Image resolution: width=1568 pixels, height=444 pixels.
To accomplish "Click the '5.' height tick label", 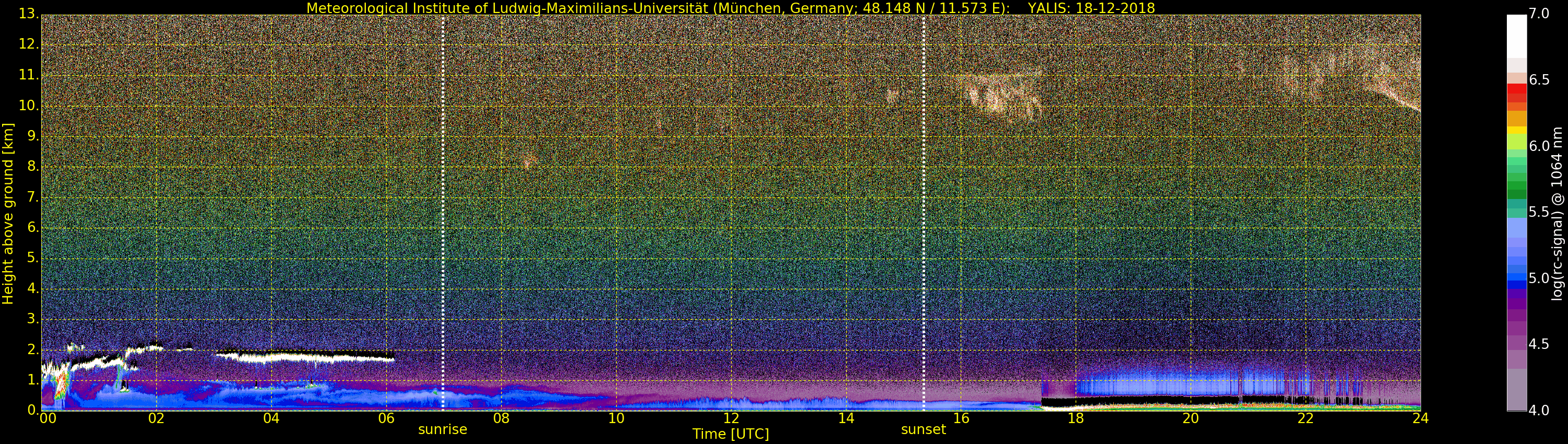I will tap(33, 258).
